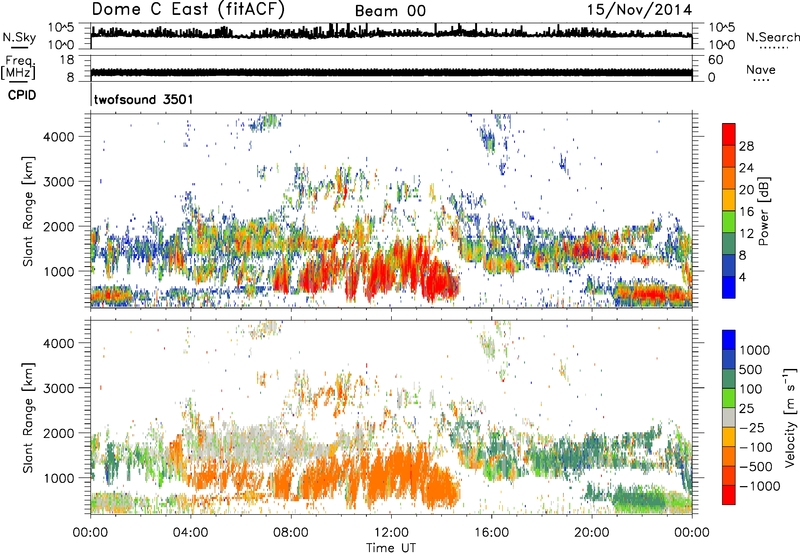The image size is (800, 554).
Task: Click the '20:00' time tick label
Action: (591, 533)
